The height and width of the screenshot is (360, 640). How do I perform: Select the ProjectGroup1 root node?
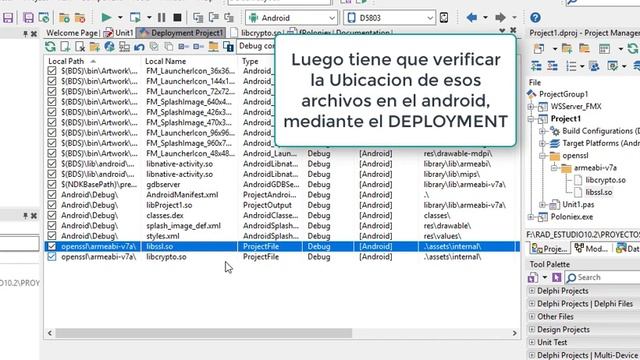click(563, 94)
